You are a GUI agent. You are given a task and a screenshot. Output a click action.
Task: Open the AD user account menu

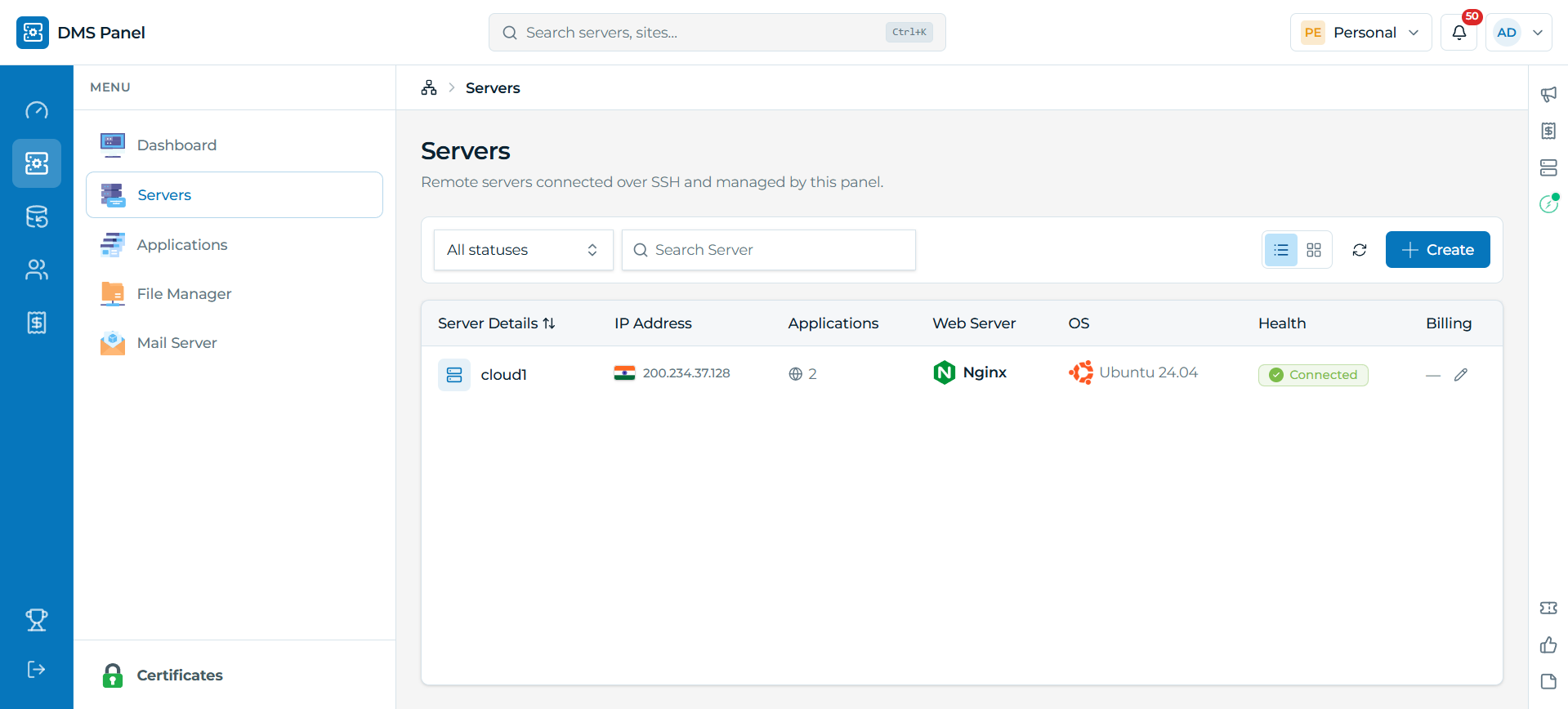pos(1519,33)
